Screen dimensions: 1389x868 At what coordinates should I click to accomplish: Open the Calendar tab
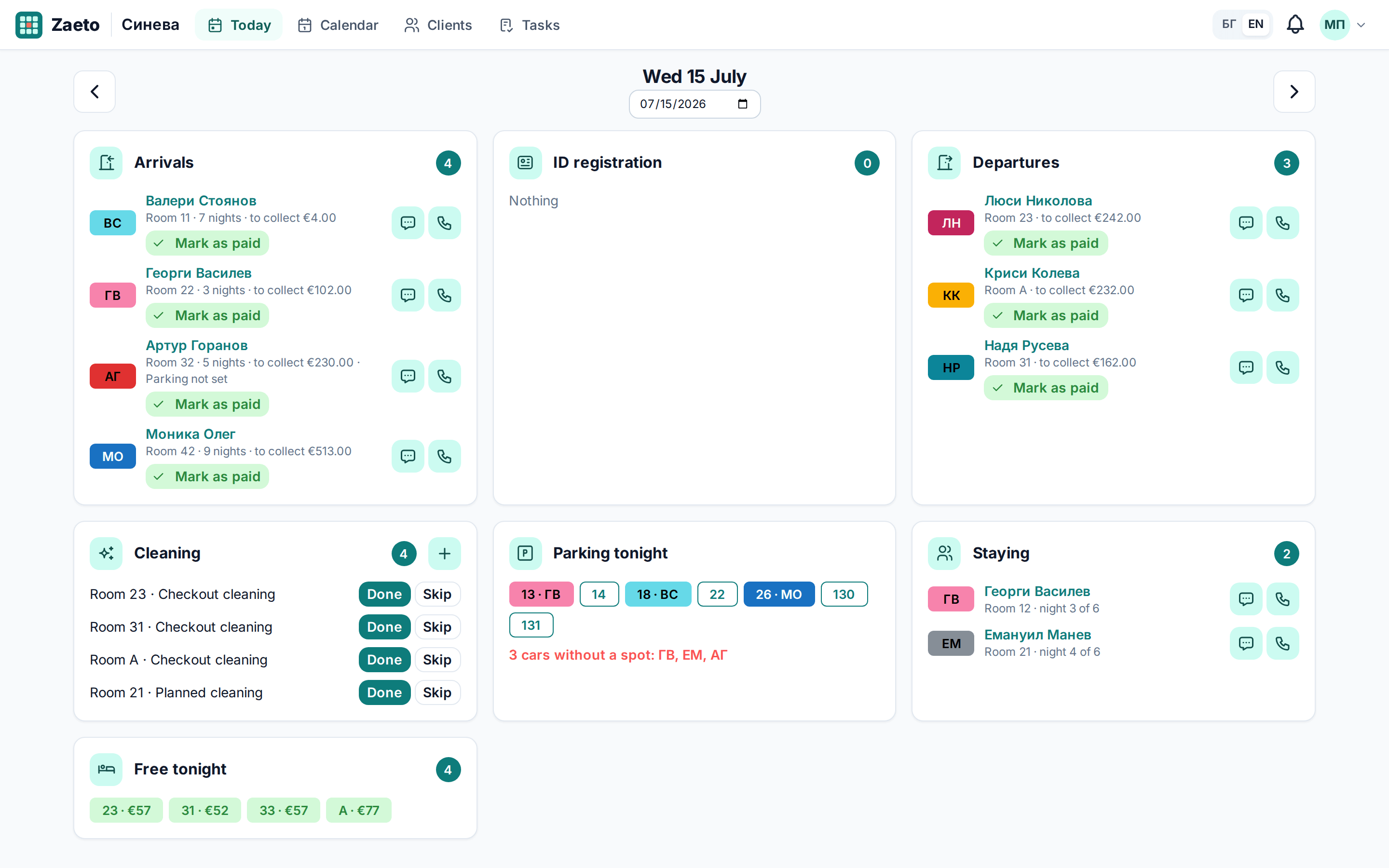[x=338, y=25]
